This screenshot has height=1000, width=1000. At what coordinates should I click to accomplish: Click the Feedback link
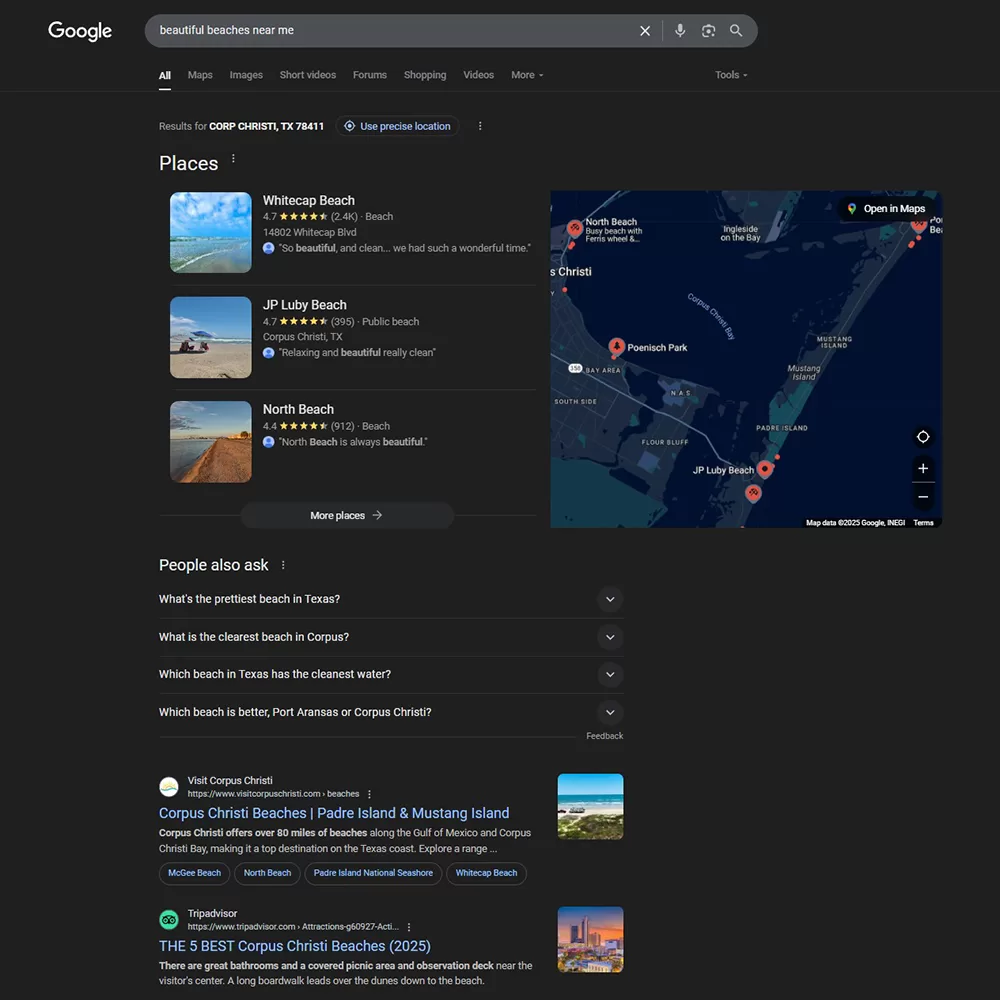click(x=605, y=736)
